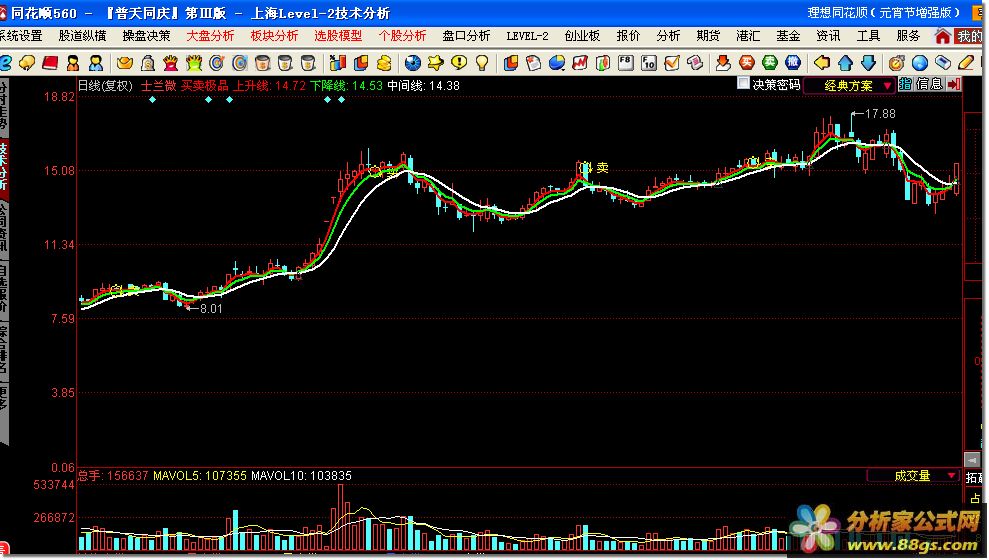Click the 我的 button at top right

coord(970,36)
